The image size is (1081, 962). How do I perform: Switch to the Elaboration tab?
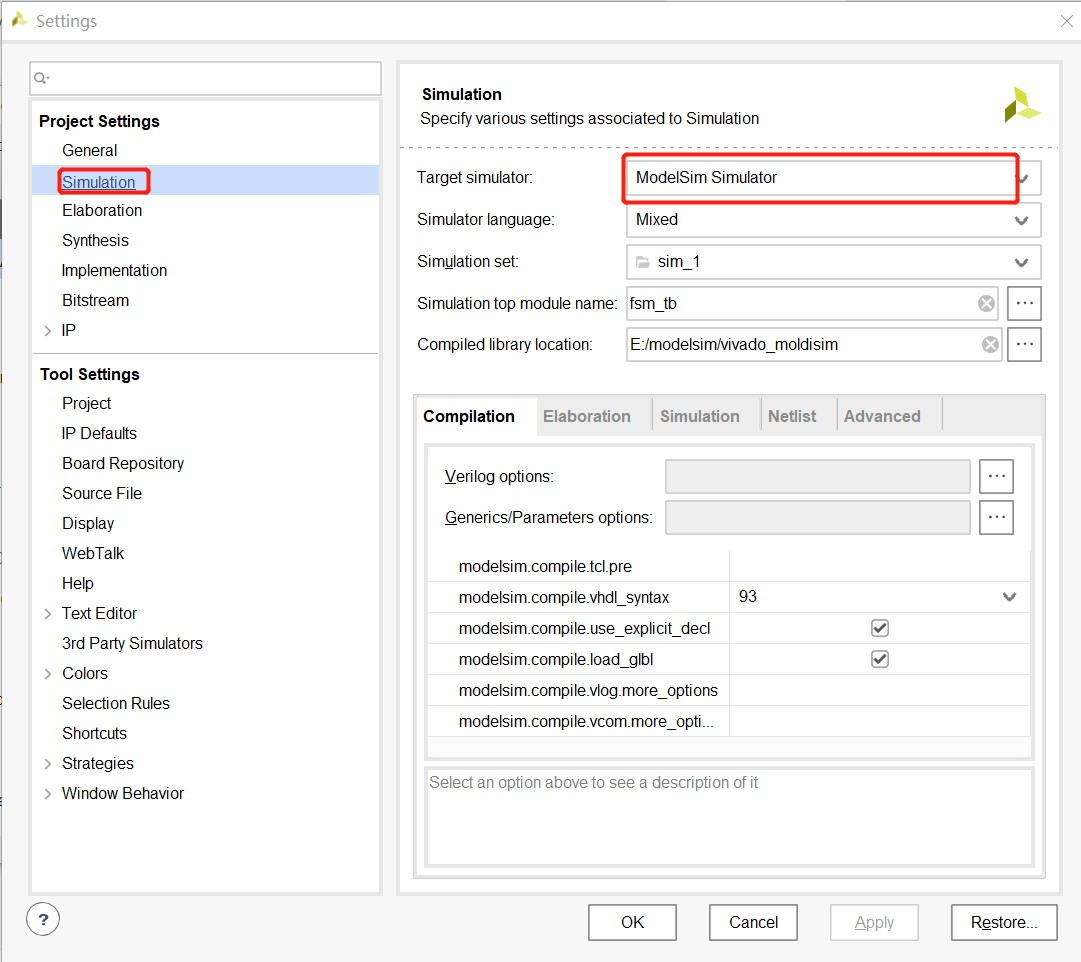587,416
